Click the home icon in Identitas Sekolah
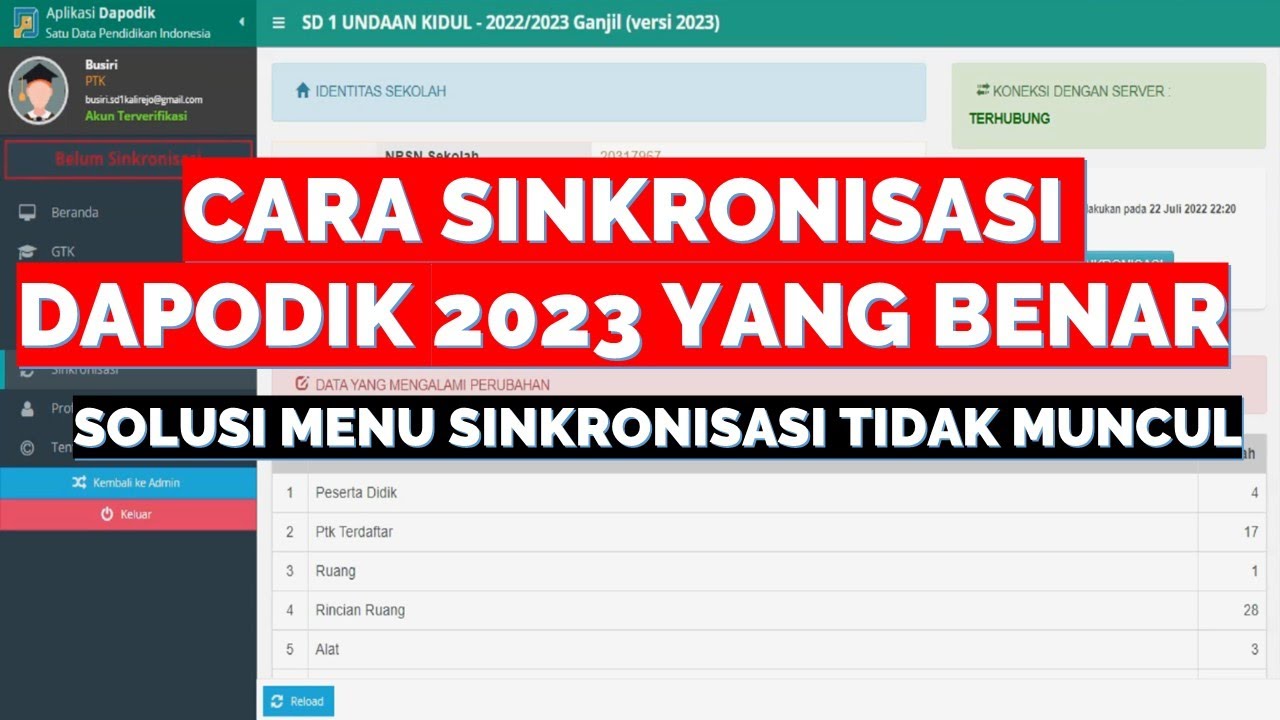 click(x=303, y=91)
